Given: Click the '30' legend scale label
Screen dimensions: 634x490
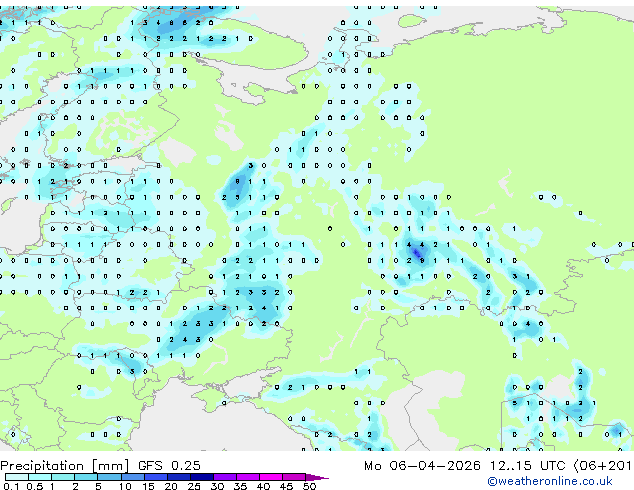Looking at the screenshot, I should tap(217, 486).
